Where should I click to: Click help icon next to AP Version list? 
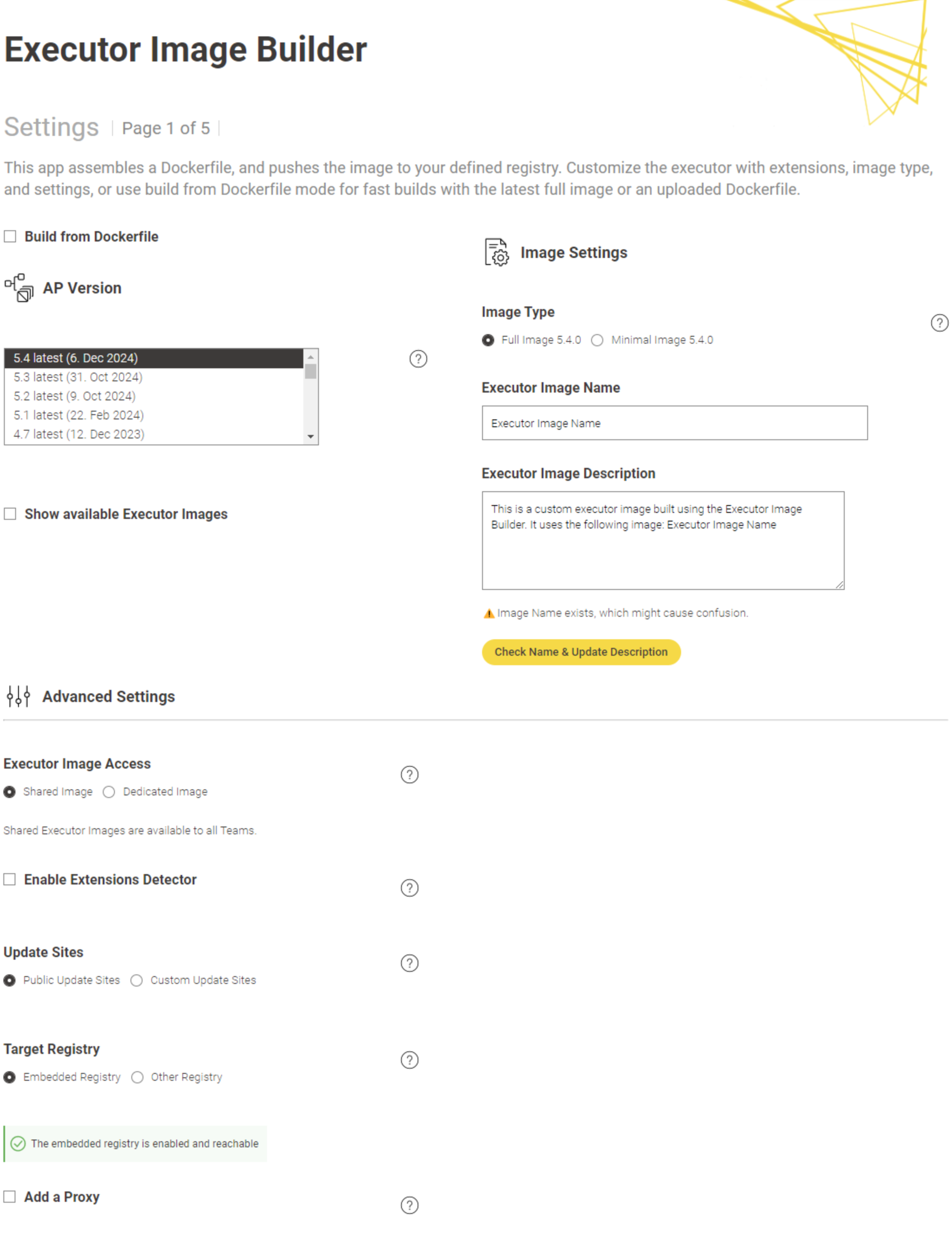(x=418, y=359)
